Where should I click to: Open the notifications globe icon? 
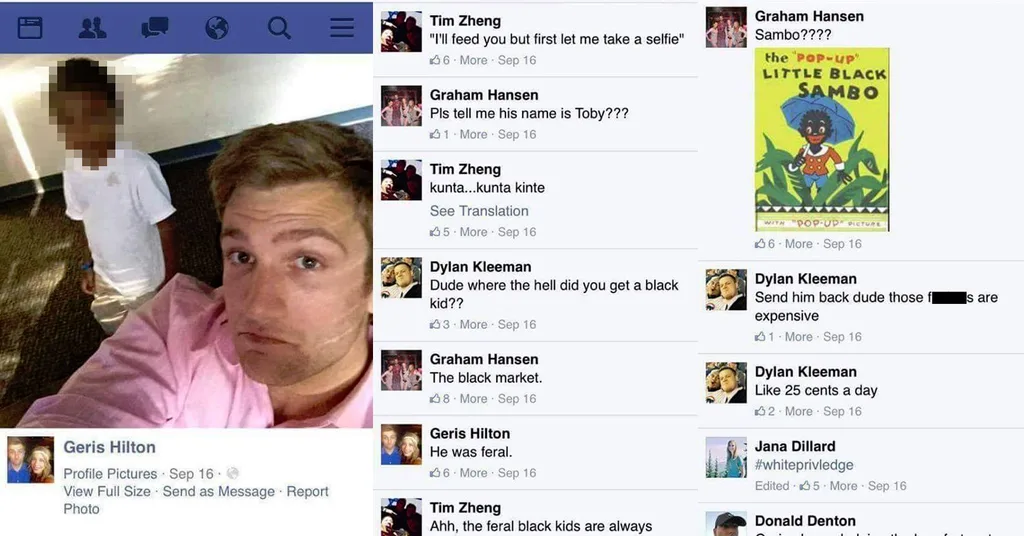217,28
